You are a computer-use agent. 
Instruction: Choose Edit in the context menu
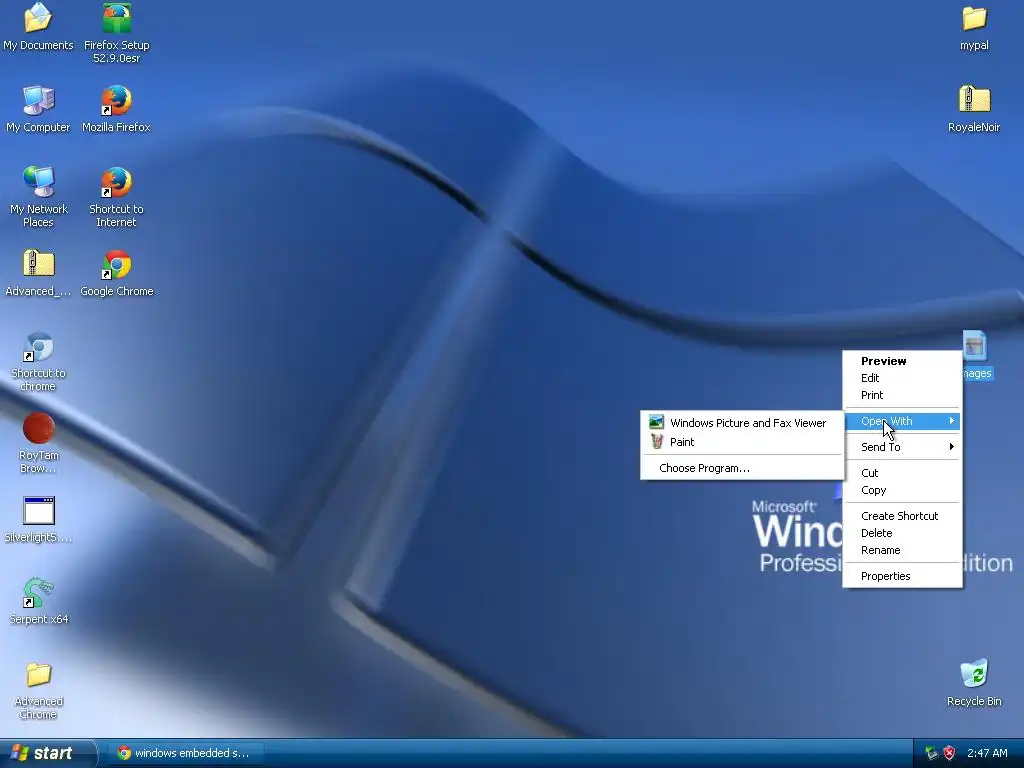pyautogui.click(x=902, y=377)
